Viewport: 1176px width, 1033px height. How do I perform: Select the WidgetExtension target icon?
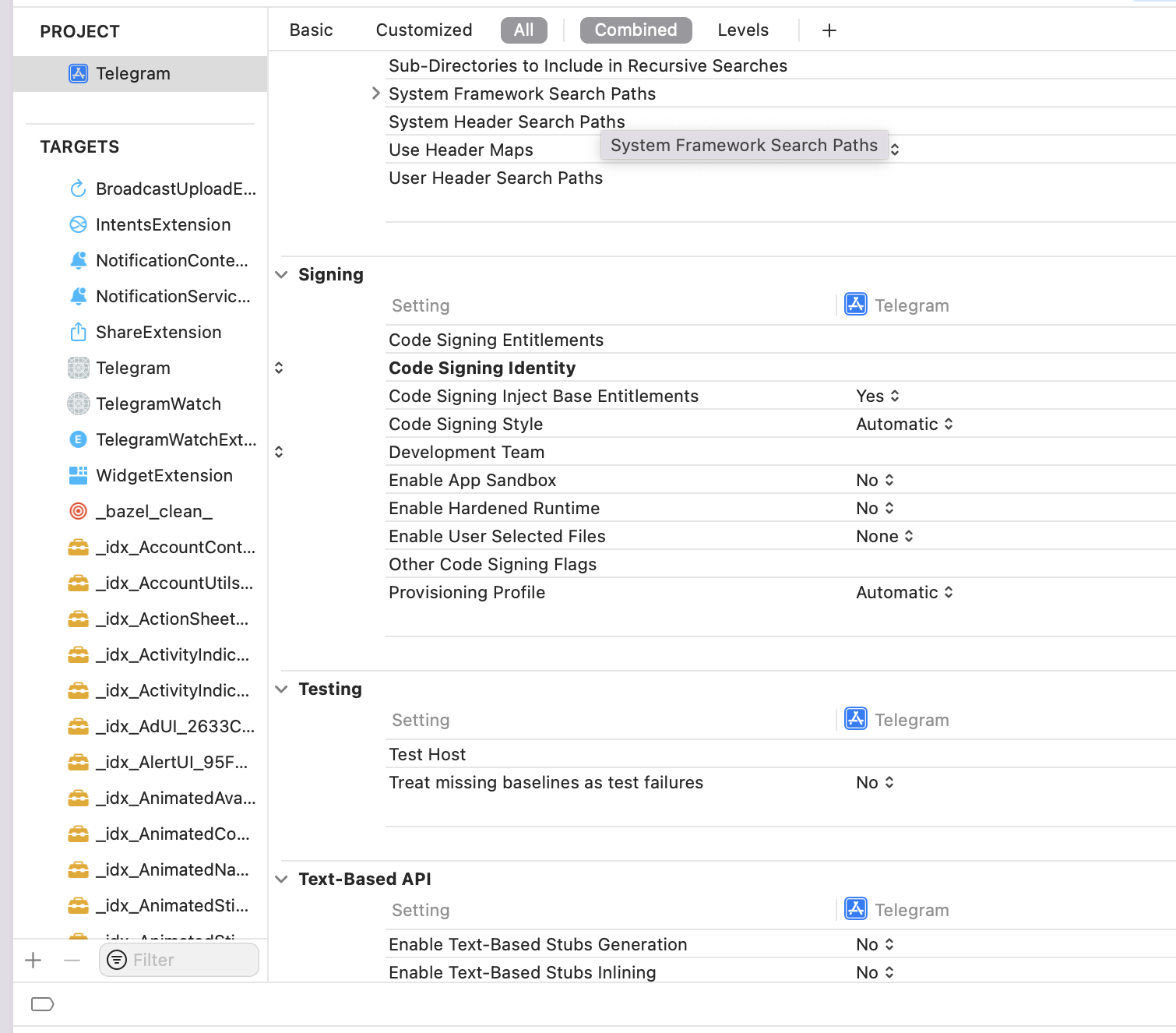pyautogui.click(x=78, y=475)
